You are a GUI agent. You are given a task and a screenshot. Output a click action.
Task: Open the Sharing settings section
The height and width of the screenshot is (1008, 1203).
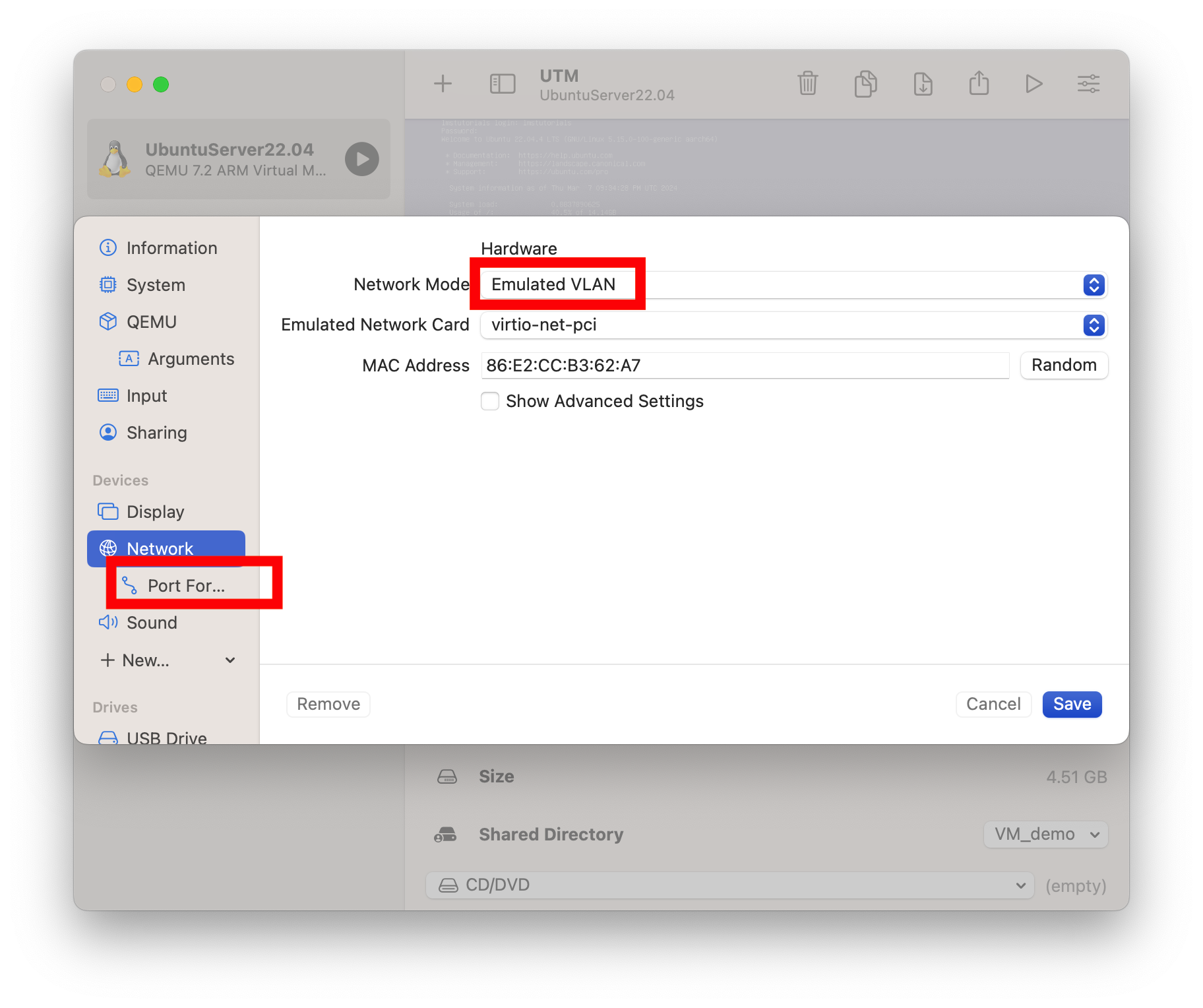click(x=166, y=433)
